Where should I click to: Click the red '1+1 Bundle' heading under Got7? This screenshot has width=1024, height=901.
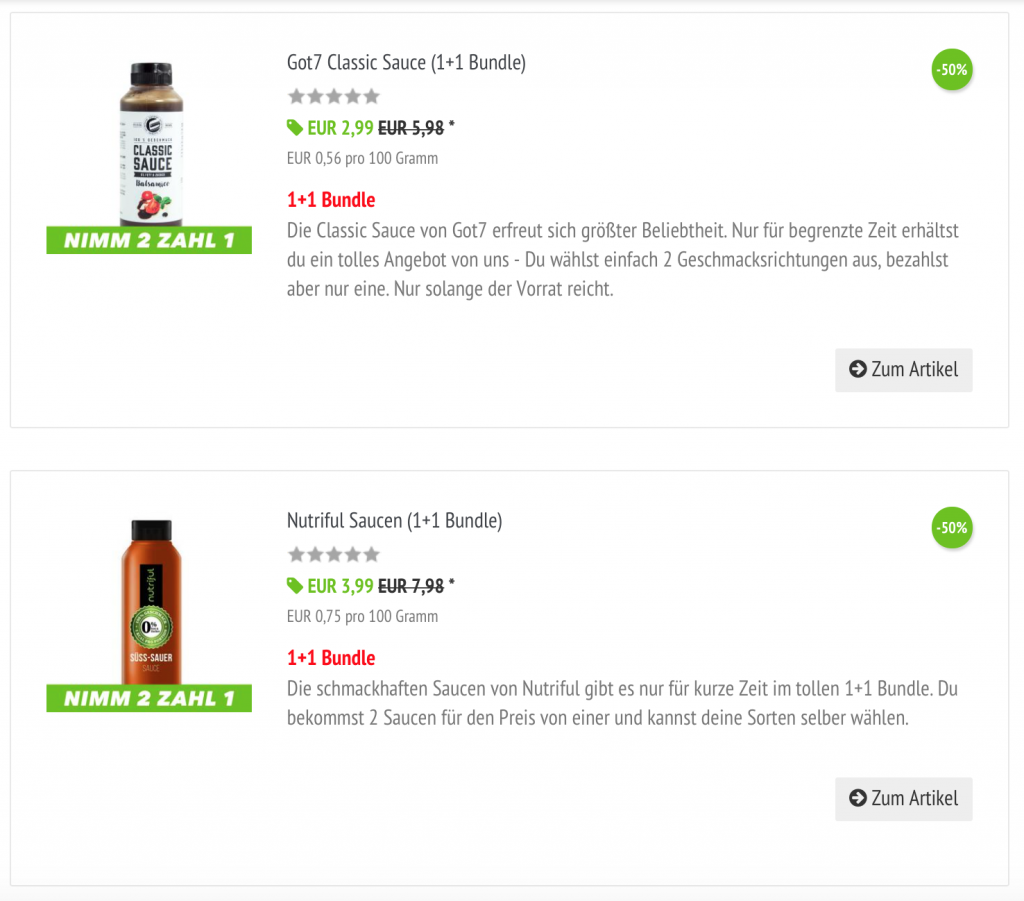coord(331,200)
